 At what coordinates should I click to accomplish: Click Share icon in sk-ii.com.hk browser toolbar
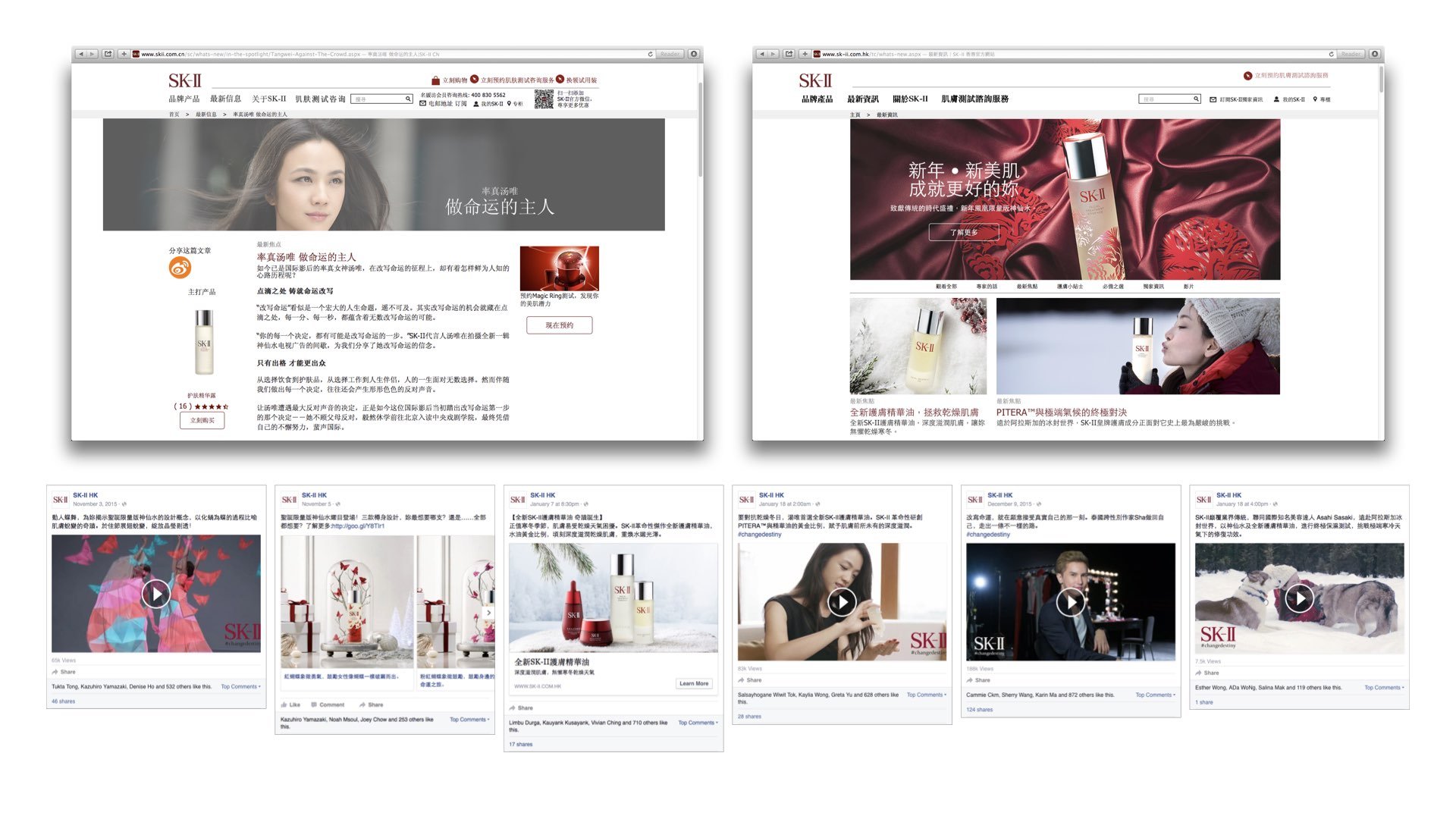(789, 54)
